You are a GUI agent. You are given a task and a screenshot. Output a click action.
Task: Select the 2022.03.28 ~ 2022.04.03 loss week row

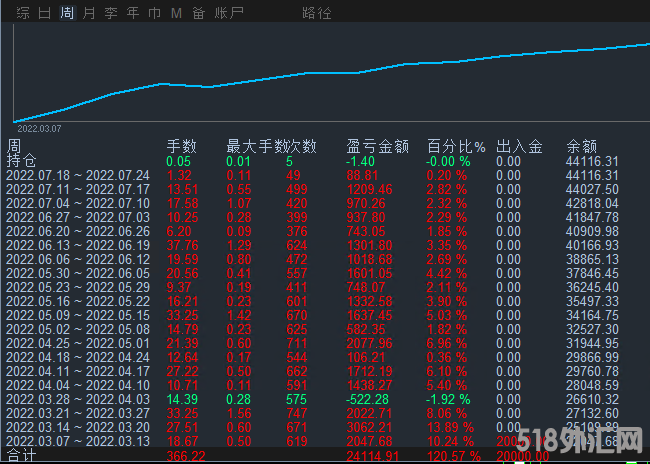77,399
